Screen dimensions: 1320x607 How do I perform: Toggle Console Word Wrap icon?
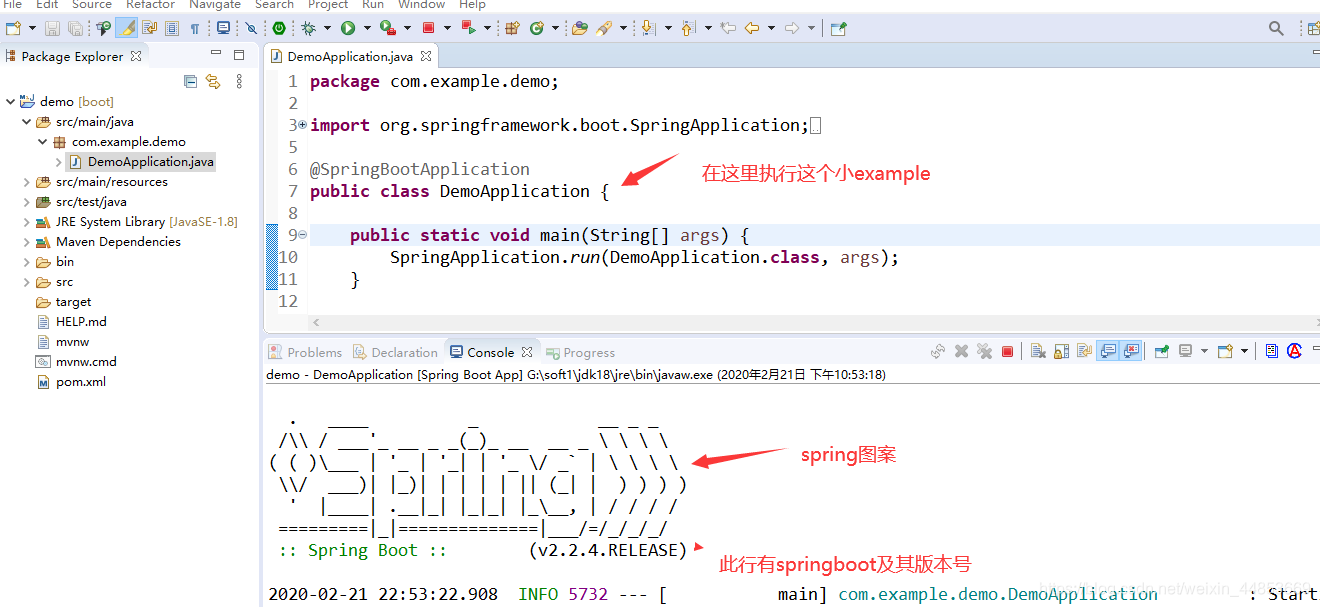(x=1084, y=351)
